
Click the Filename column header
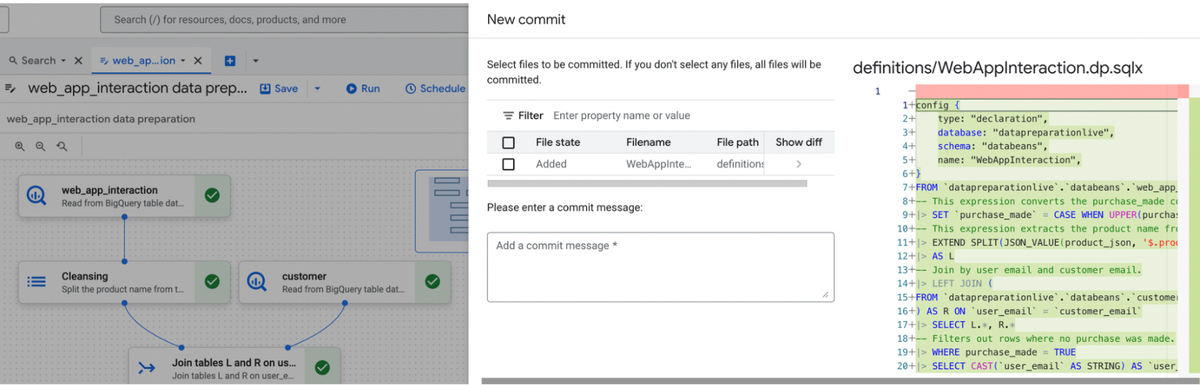pos(649,142)
